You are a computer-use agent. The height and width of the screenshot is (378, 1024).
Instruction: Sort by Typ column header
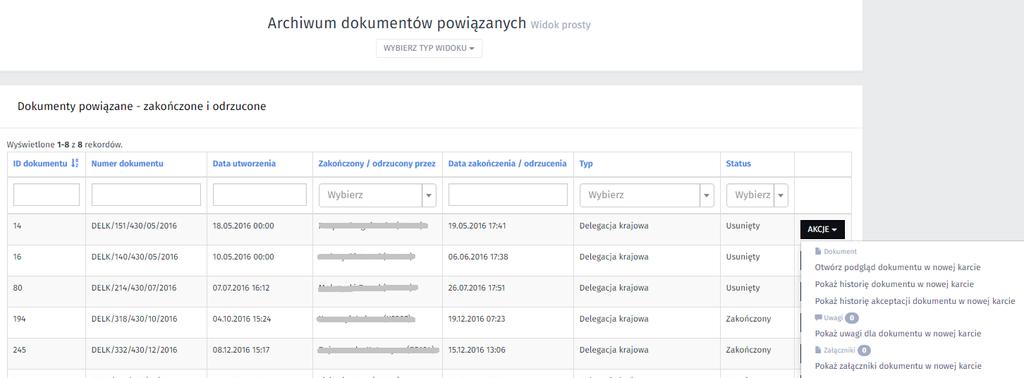(586, 164)
